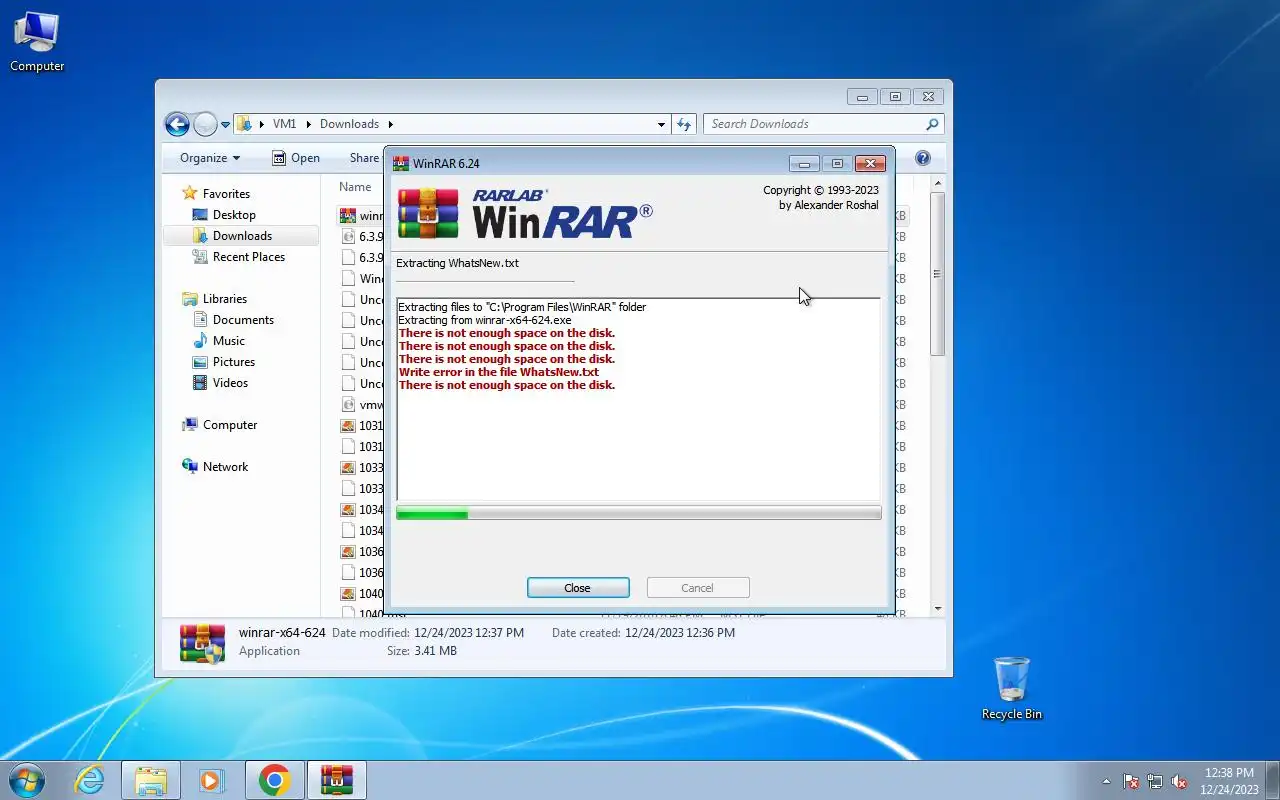Open recent pages dropdown in Explorer
The height and width of the screenshot is (800, 1280).
pos(225,125)
